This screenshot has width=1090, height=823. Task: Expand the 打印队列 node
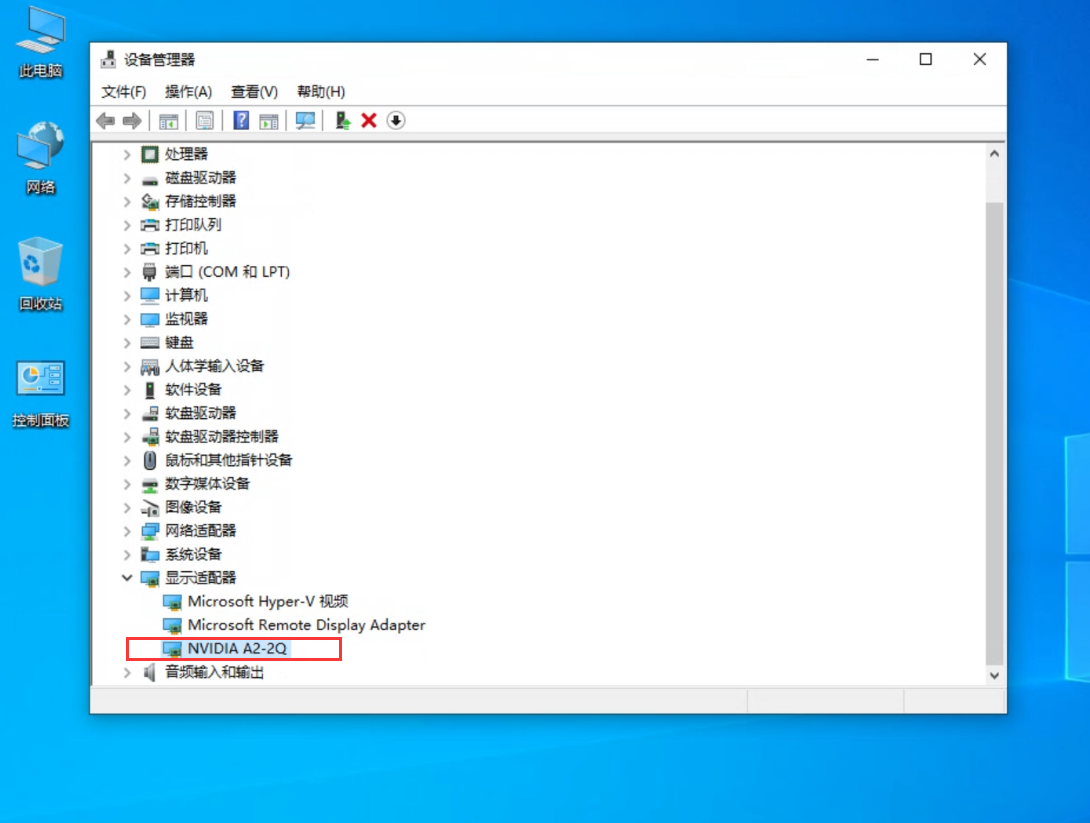click(x=127, y=225)
